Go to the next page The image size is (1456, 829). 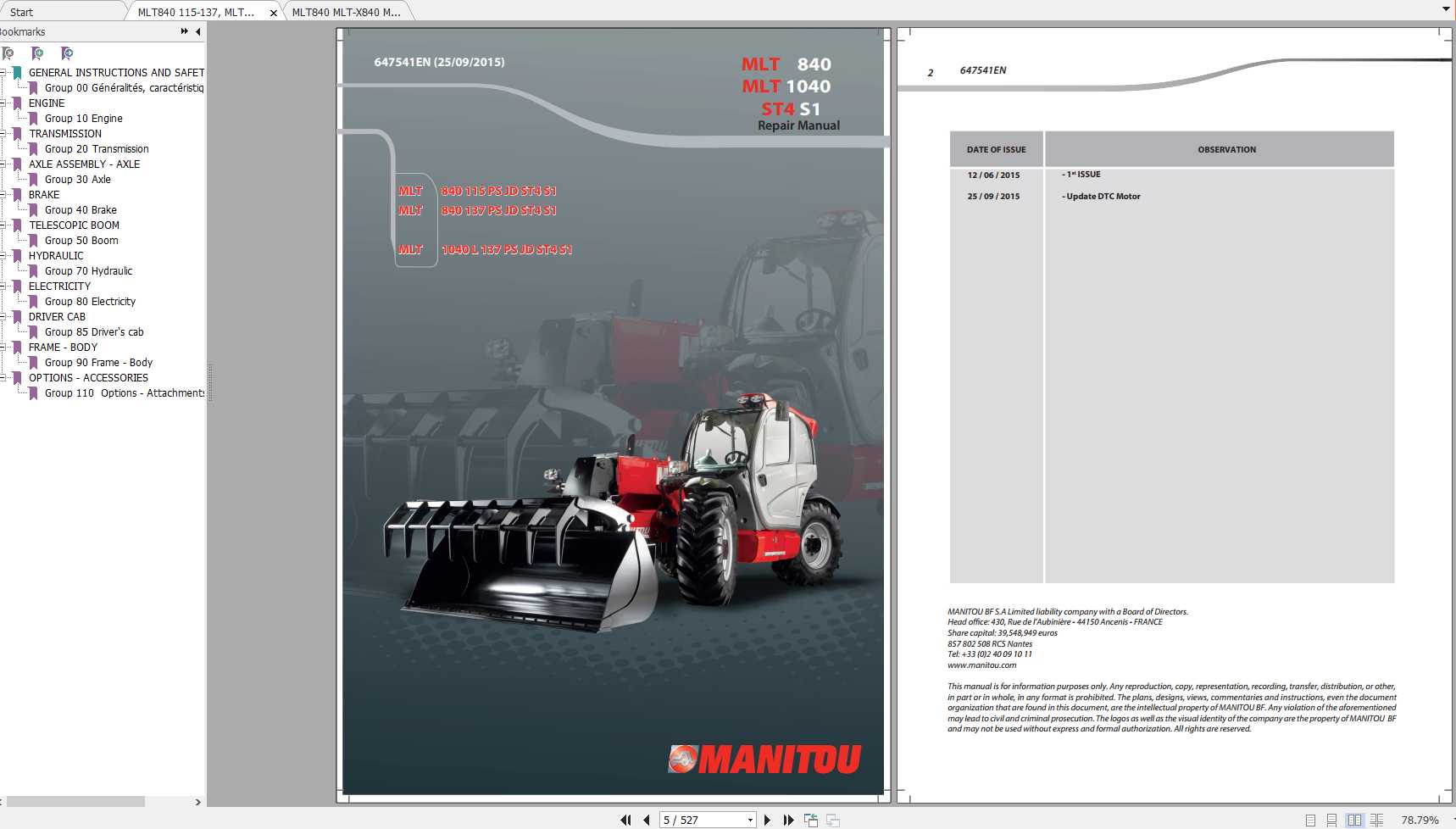767,820
